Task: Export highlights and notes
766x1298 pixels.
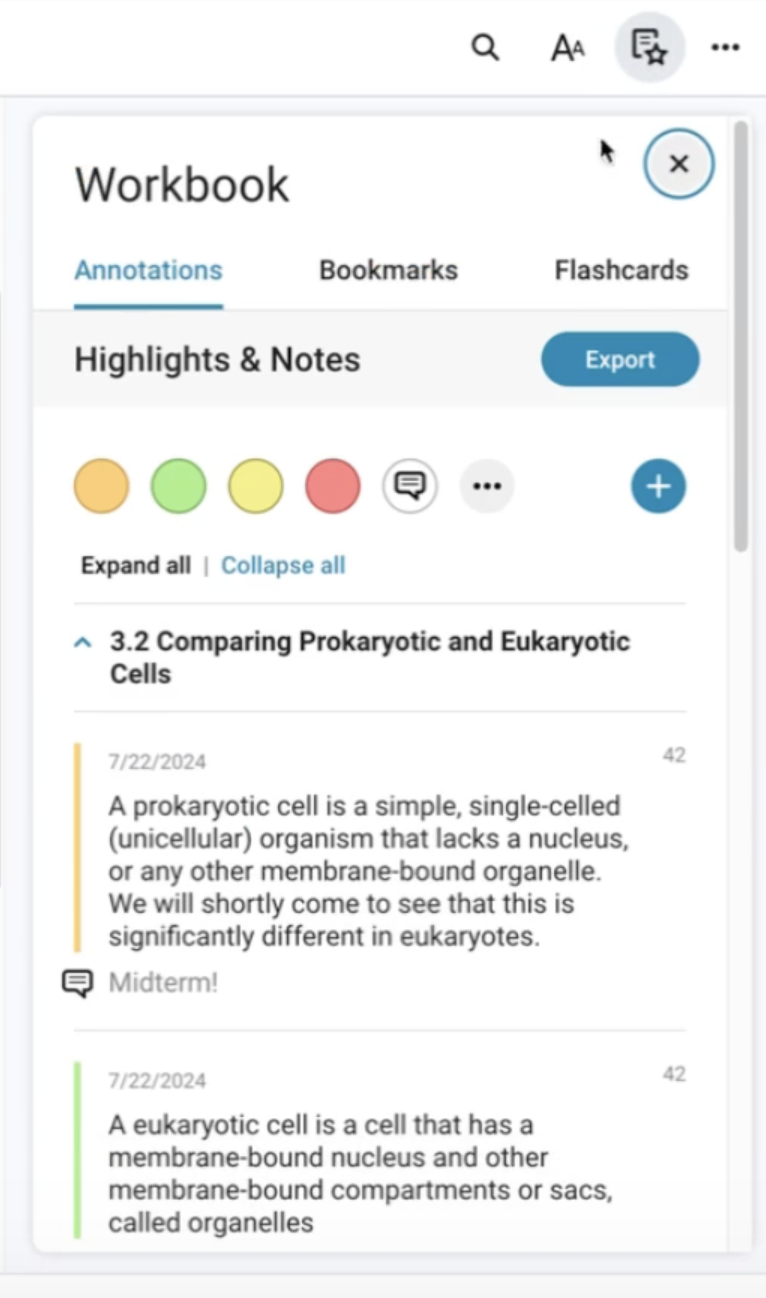Action: tap(620, 360)
